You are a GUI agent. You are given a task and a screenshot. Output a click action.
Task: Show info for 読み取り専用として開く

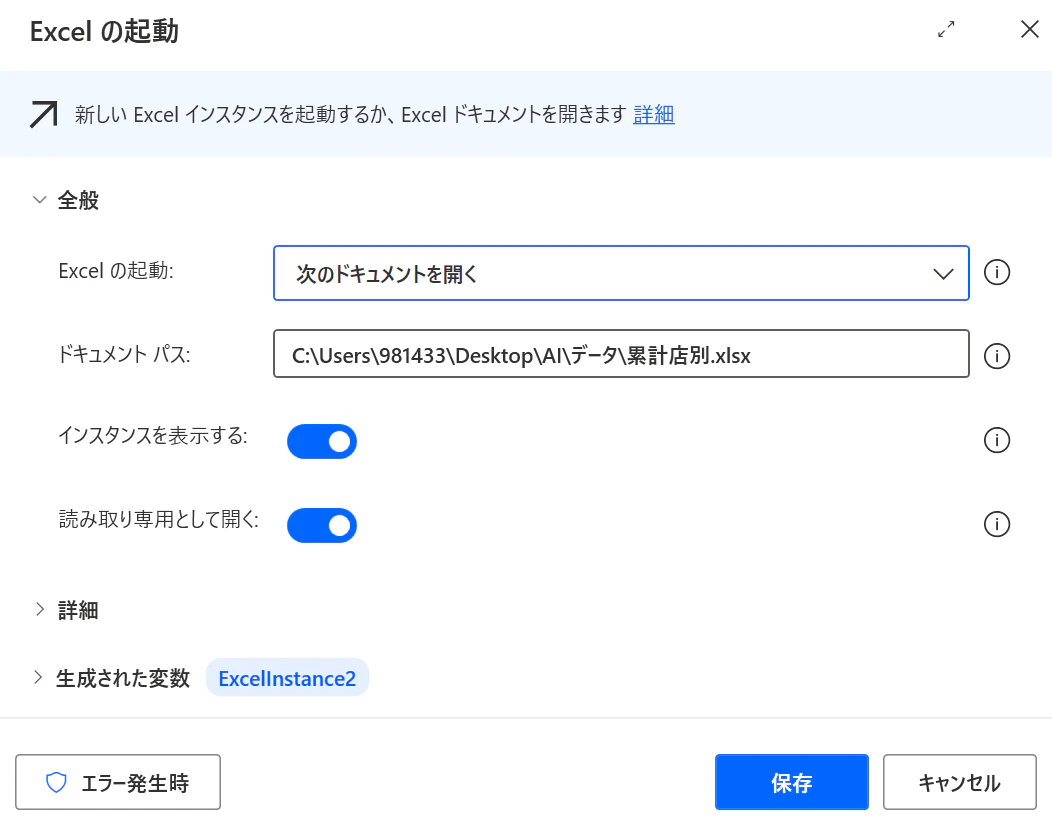click(996, 524)
